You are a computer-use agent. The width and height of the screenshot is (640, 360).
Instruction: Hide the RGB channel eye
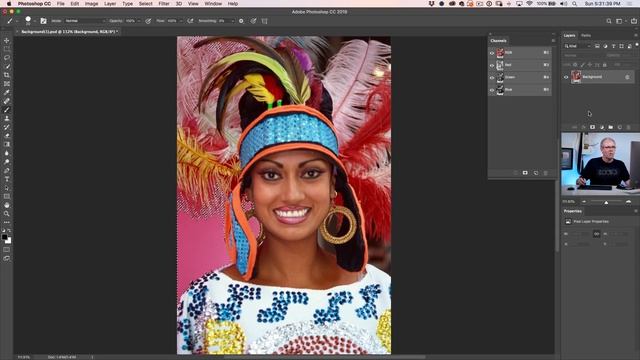coord(492,53)
